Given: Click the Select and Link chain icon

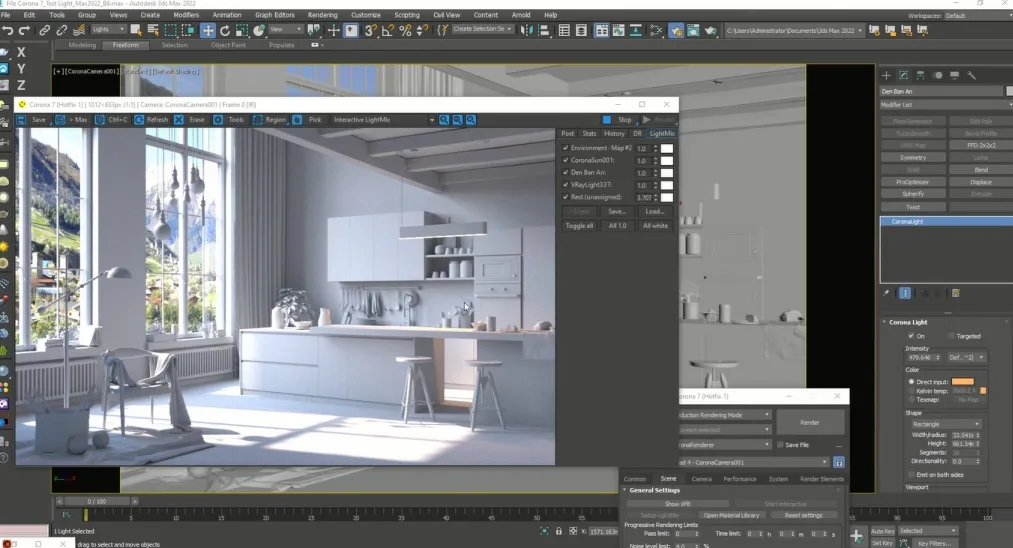Looking at the screenshot, I should tap(45, 30).
